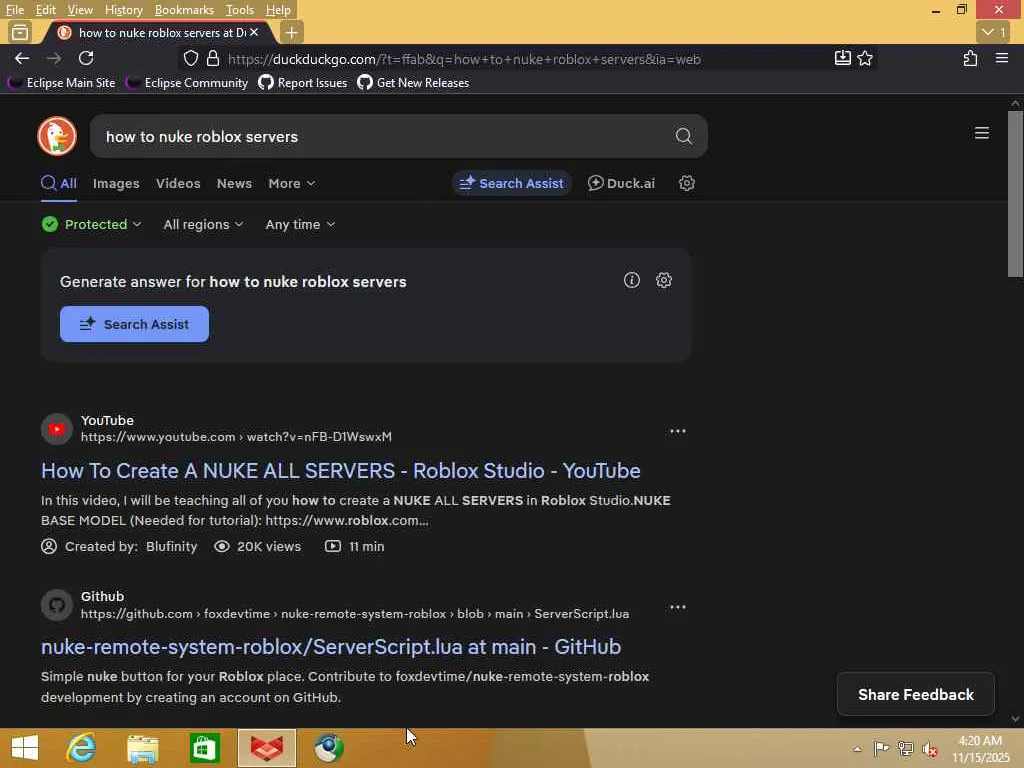Click the Action Center flag tray icon
The height and width of the screenshot is (768, 1024).
[x=881, y=749]
